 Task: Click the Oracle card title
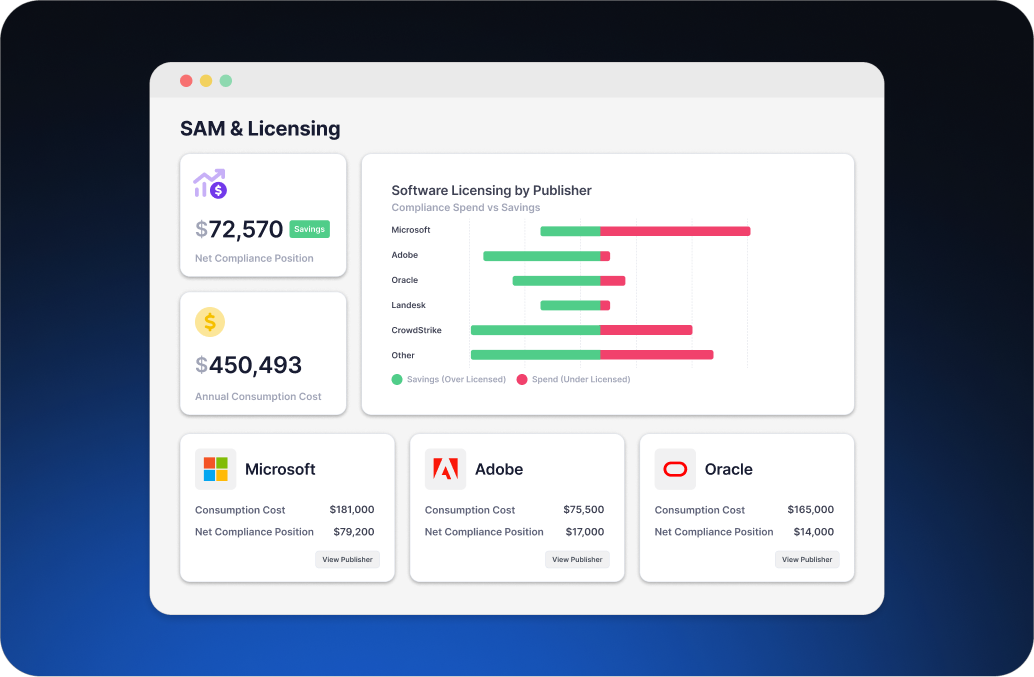(x=729, y=469)
